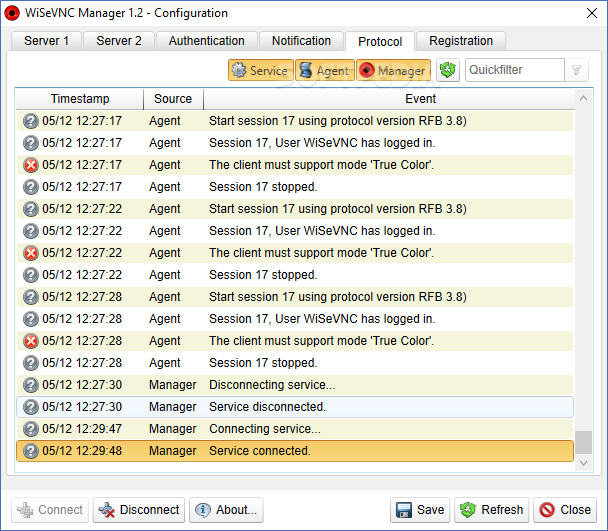Sort by the Source column header
The height and width of the screenshot is (531, 608).
tap(173, 99)
